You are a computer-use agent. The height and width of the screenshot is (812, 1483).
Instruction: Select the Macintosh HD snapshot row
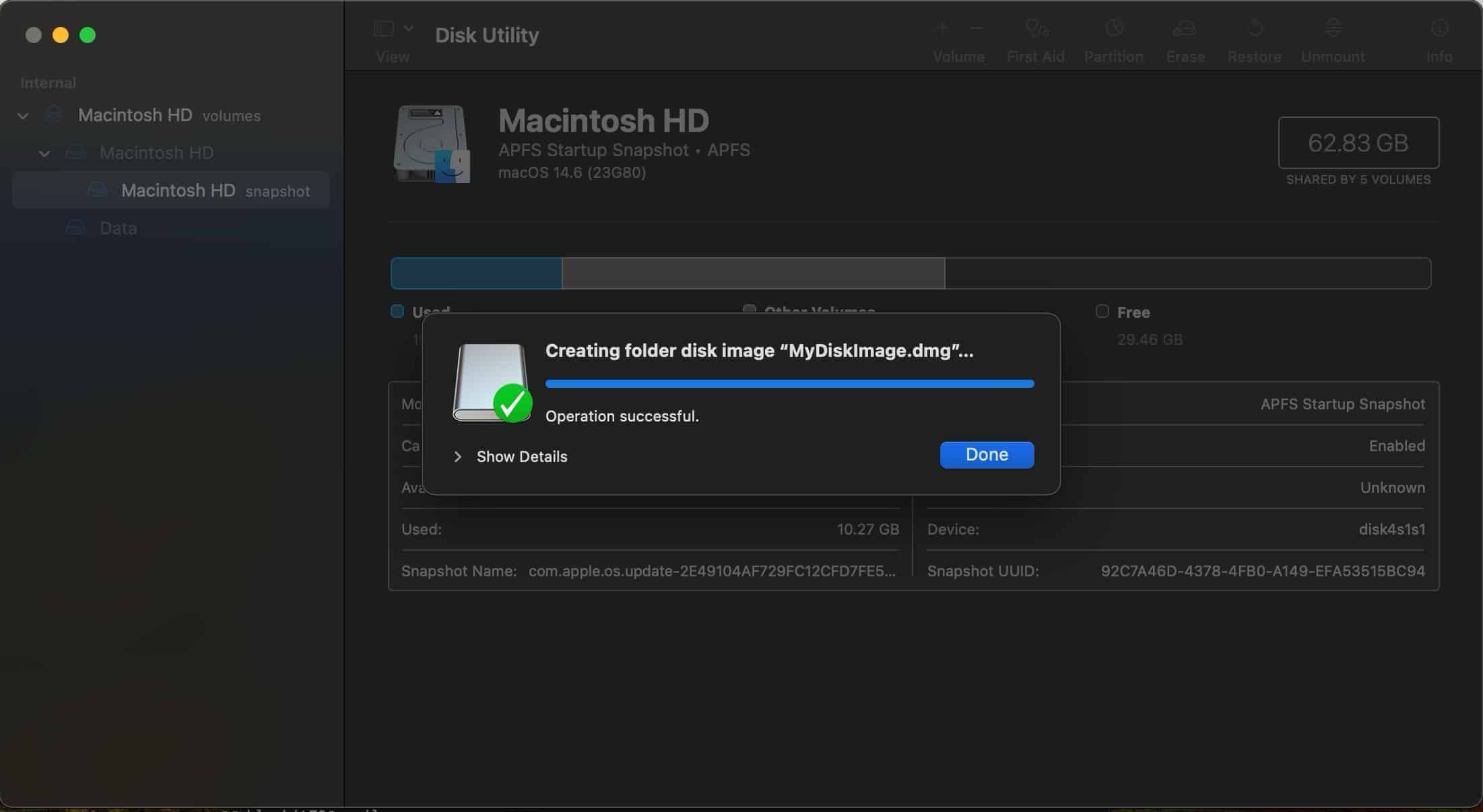tap(171, 191)
